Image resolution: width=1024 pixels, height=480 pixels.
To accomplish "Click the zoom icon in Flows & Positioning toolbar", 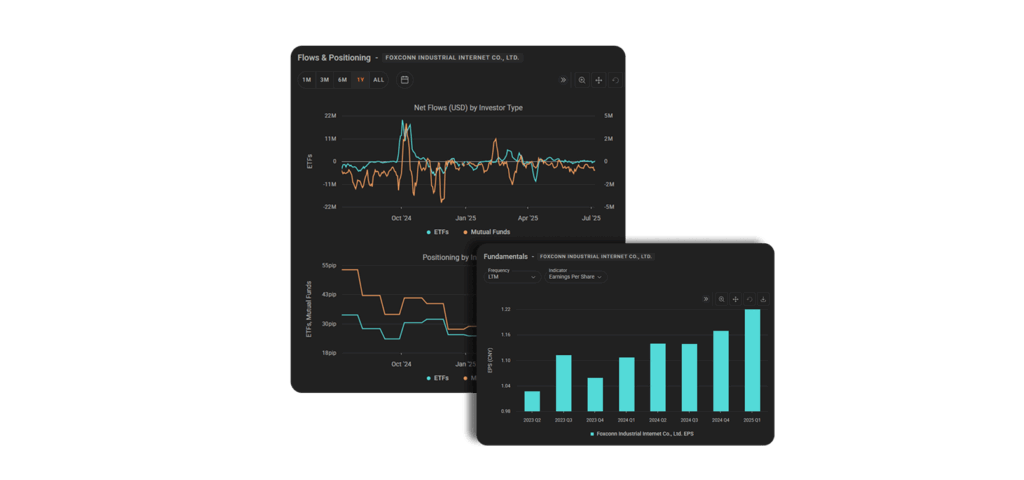I will [582, 80].
